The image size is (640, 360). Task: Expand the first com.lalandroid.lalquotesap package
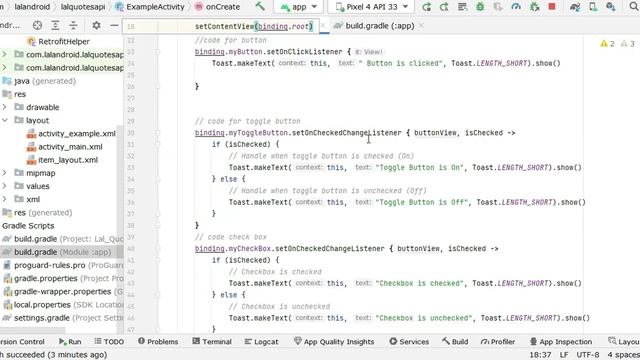[x=4, y=54]
